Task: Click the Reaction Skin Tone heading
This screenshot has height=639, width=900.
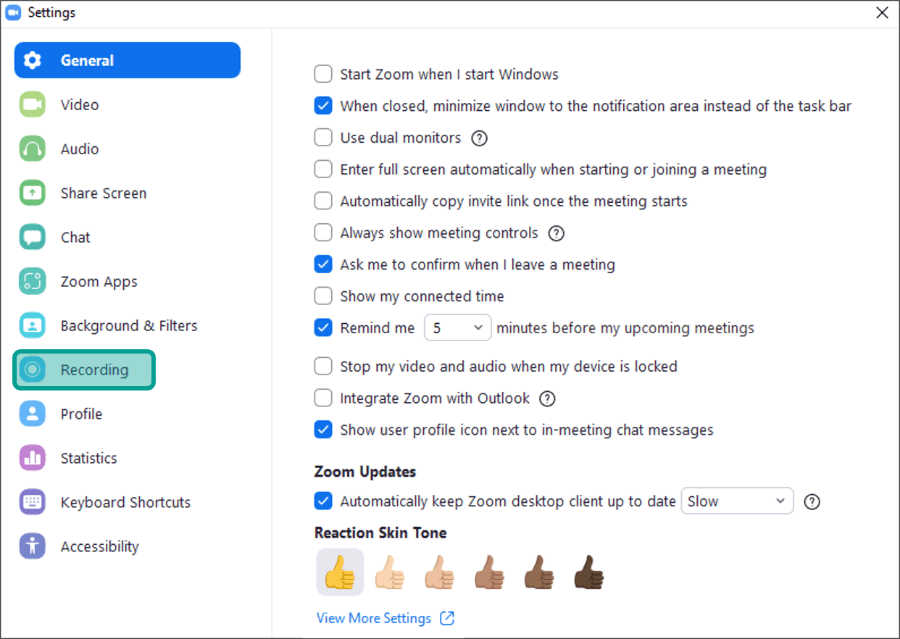Action: click(381, 533)
